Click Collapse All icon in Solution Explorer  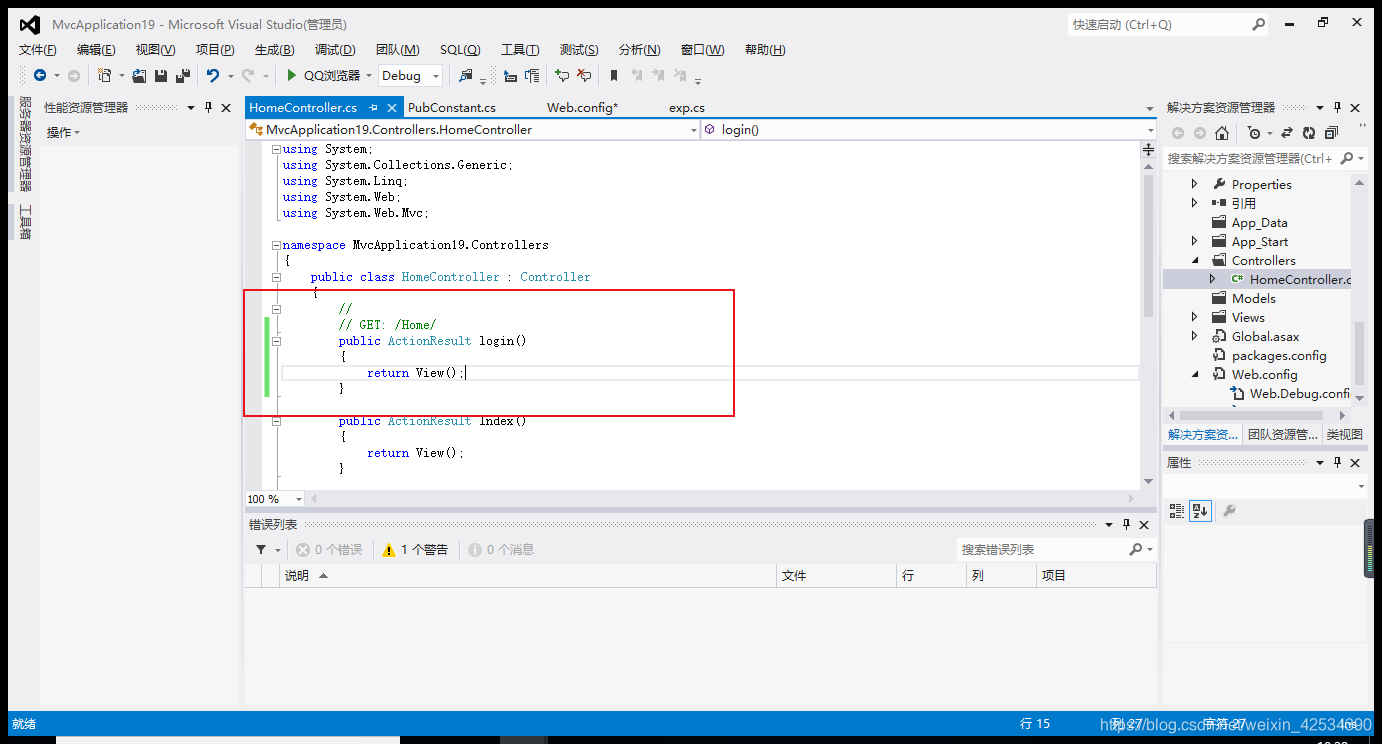[1331, 133]
